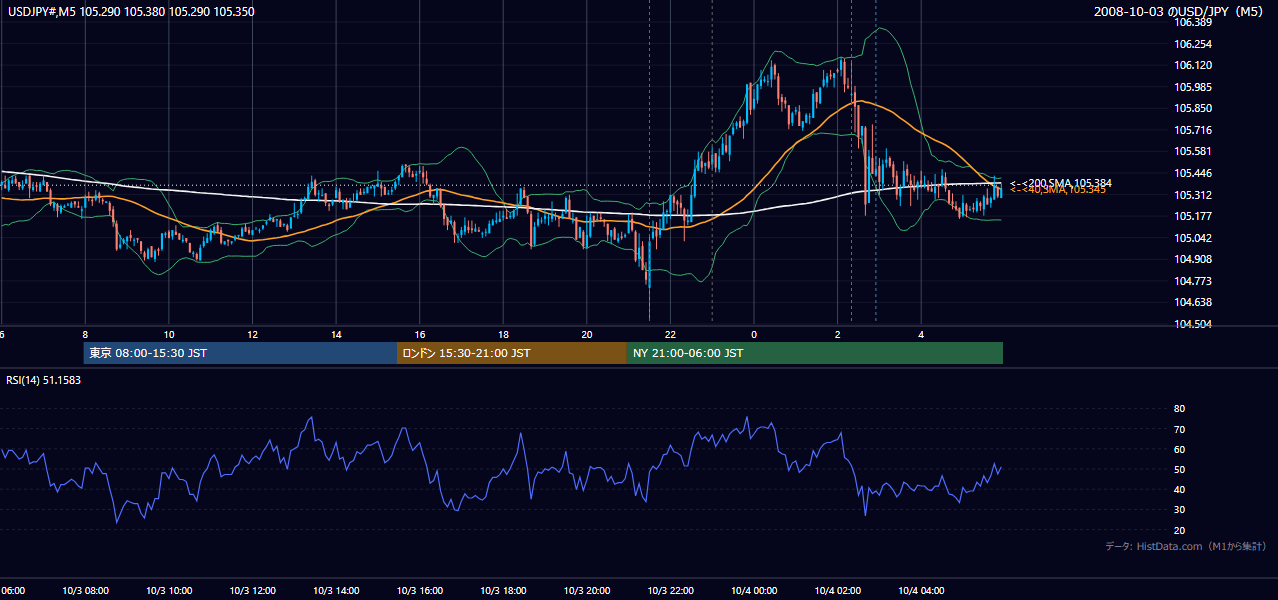Image resolution: width=1278 pixels, height=600 pixels.
Task: Click the 10/4 02:00 time label
Action: click(x=838, y=590)
